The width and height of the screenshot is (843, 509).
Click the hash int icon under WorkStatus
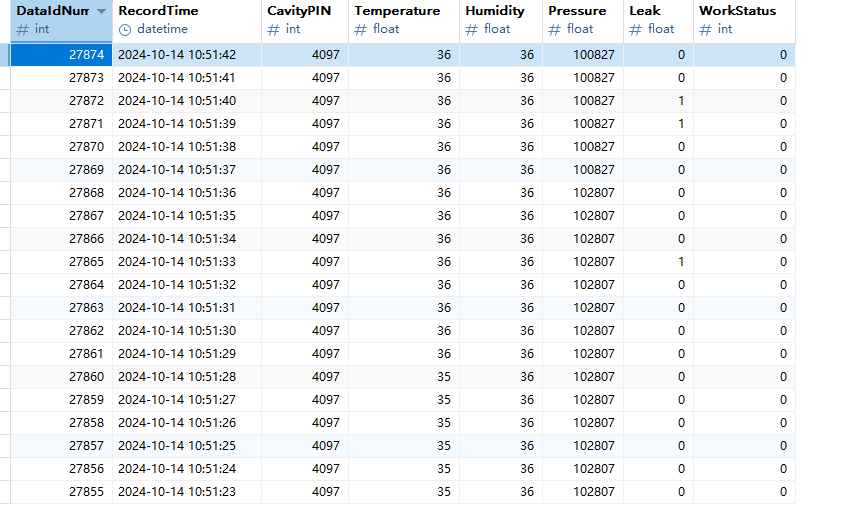click(706, 29)
